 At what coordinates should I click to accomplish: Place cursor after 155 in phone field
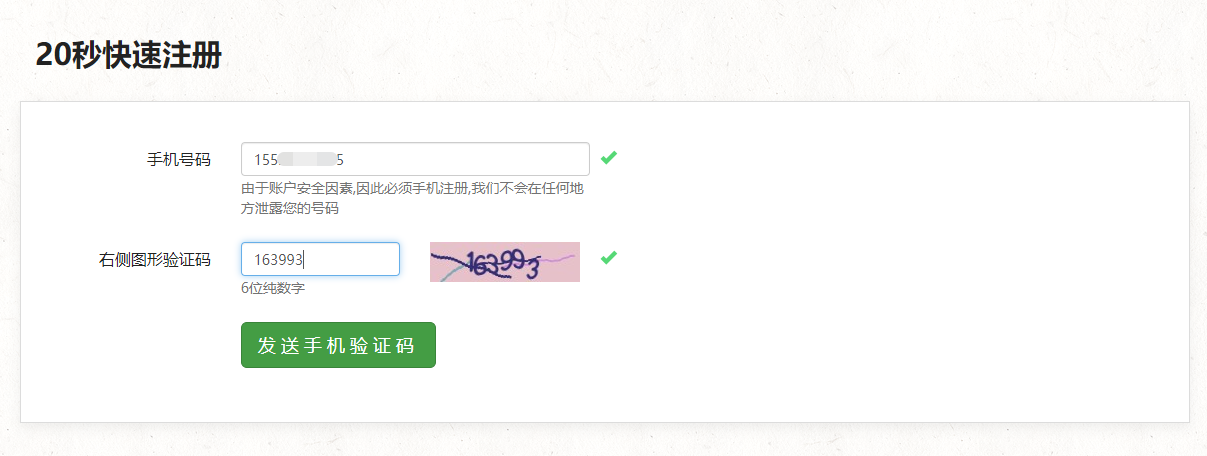pyautogui.click(x=279, y=159)
